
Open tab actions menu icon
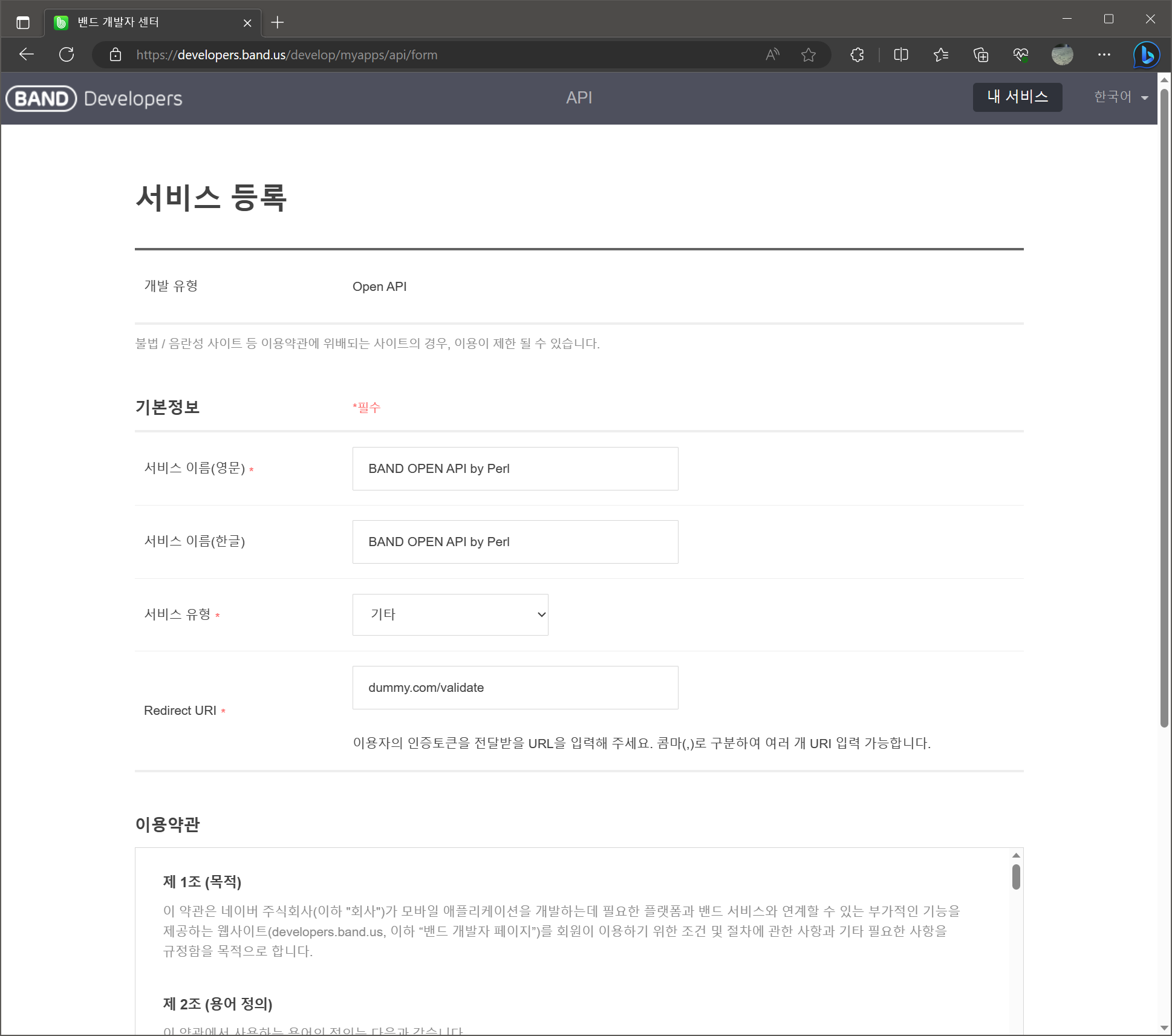23,23
